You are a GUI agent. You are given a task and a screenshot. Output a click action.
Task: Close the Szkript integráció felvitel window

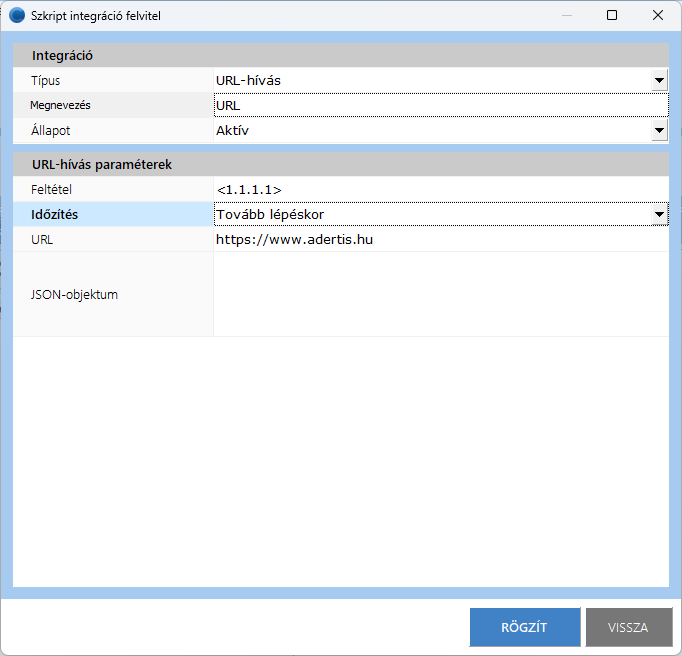(658, 15)
